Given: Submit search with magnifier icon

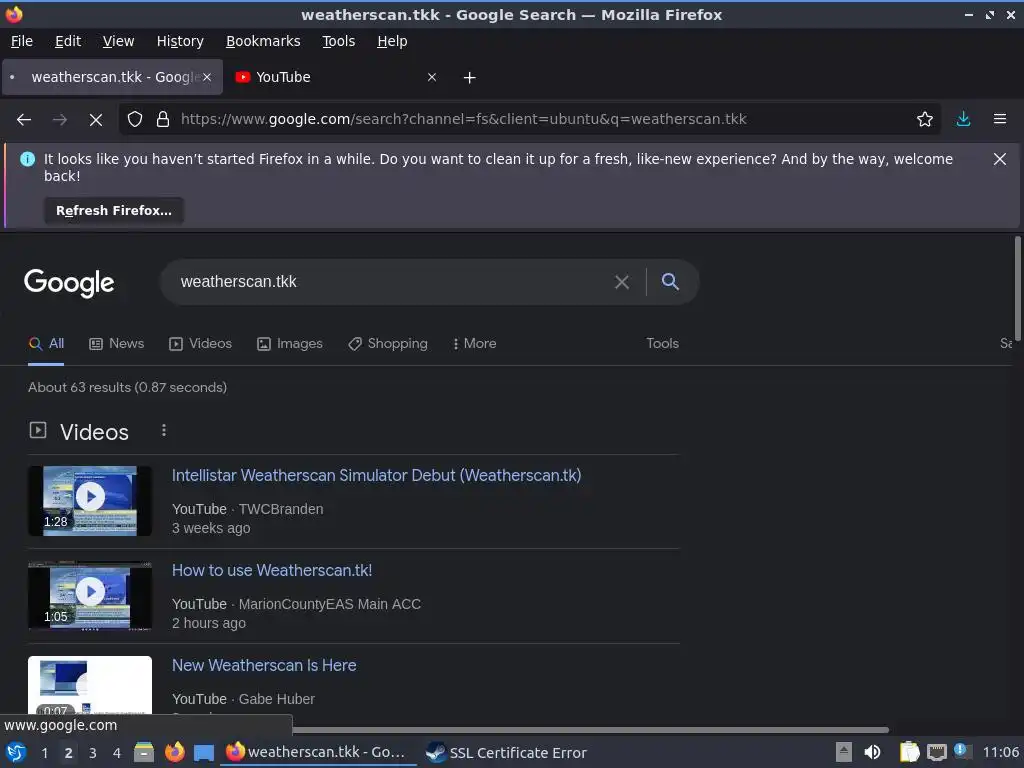Looking at the screenshot, I should pyautogui.click(x=670, y=281).
